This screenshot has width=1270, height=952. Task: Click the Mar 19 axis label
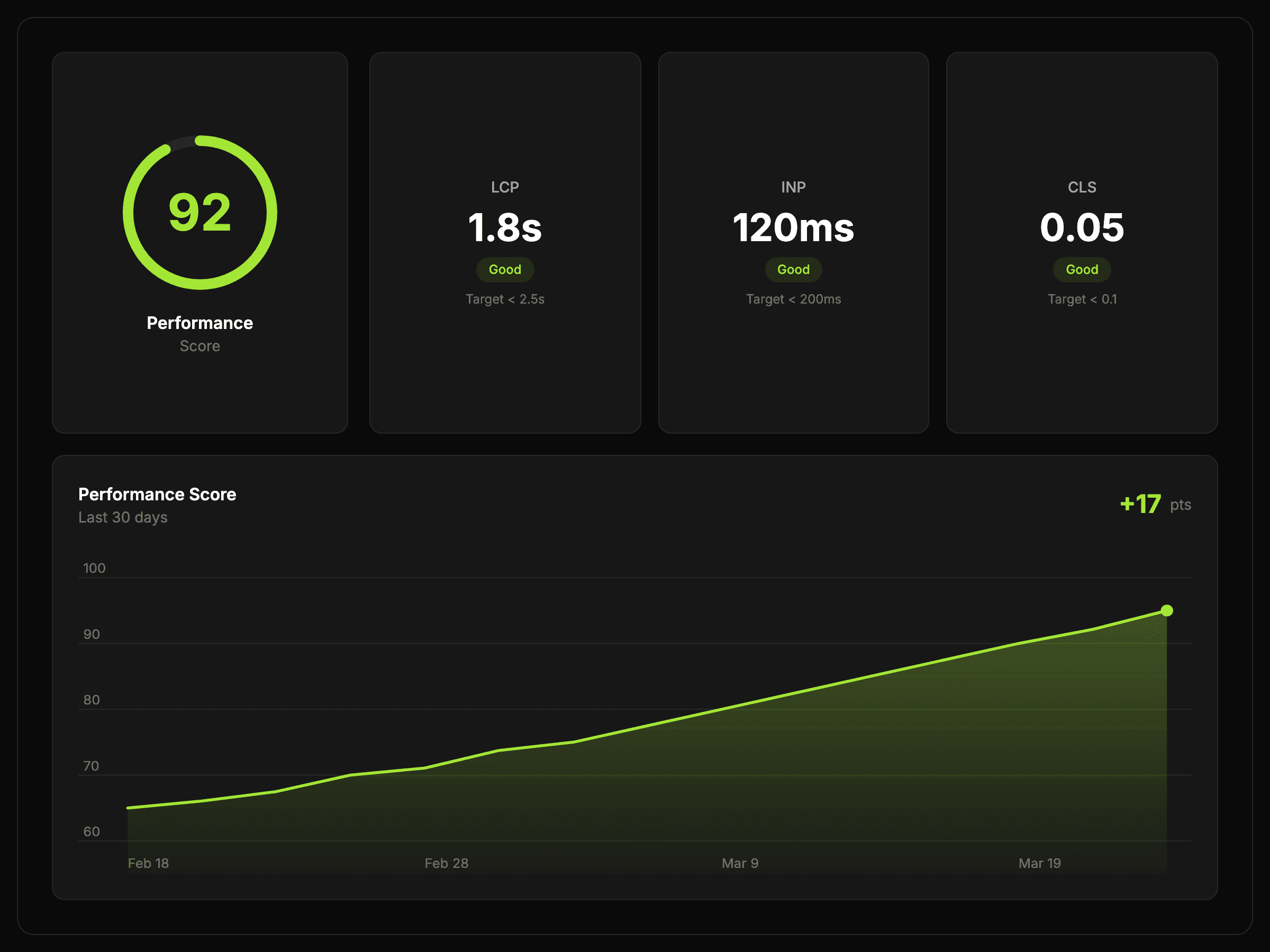click(1039, 863)
